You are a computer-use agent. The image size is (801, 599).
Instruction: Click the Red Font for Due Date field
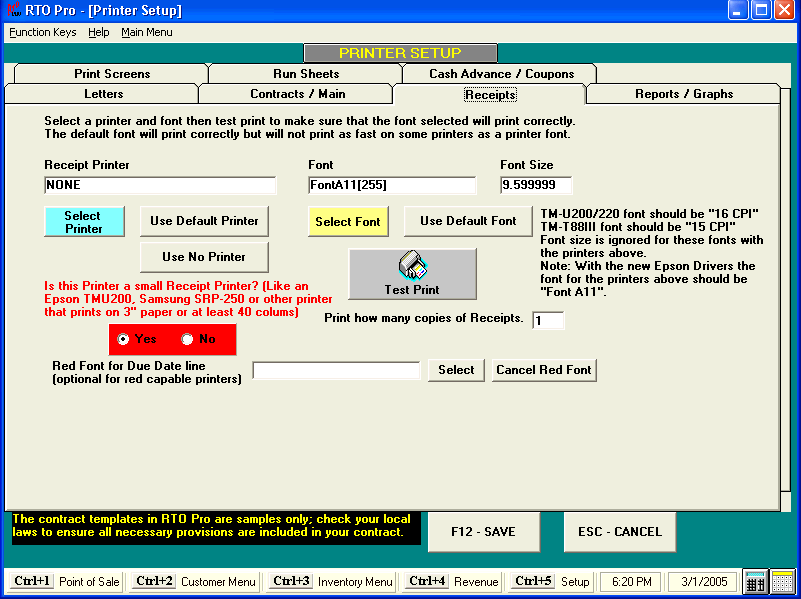coord(336,370)
